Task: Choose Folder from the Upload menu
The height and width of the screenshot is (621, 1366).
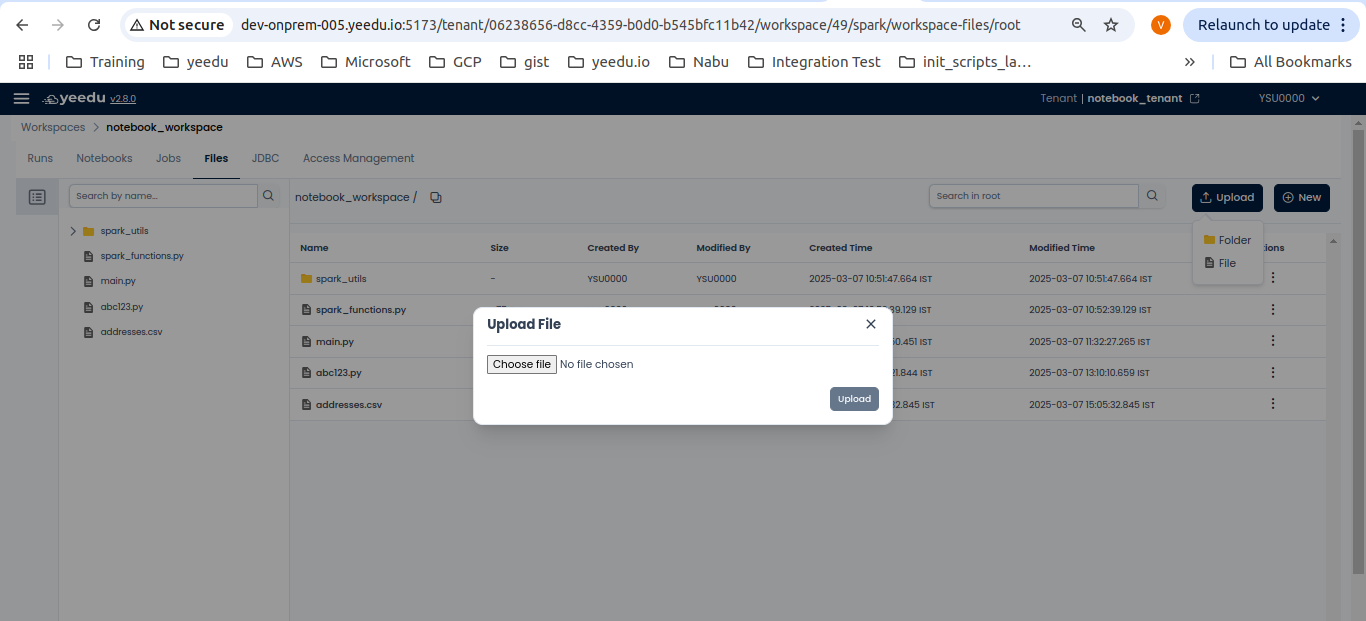Action: coord(1227,240)
